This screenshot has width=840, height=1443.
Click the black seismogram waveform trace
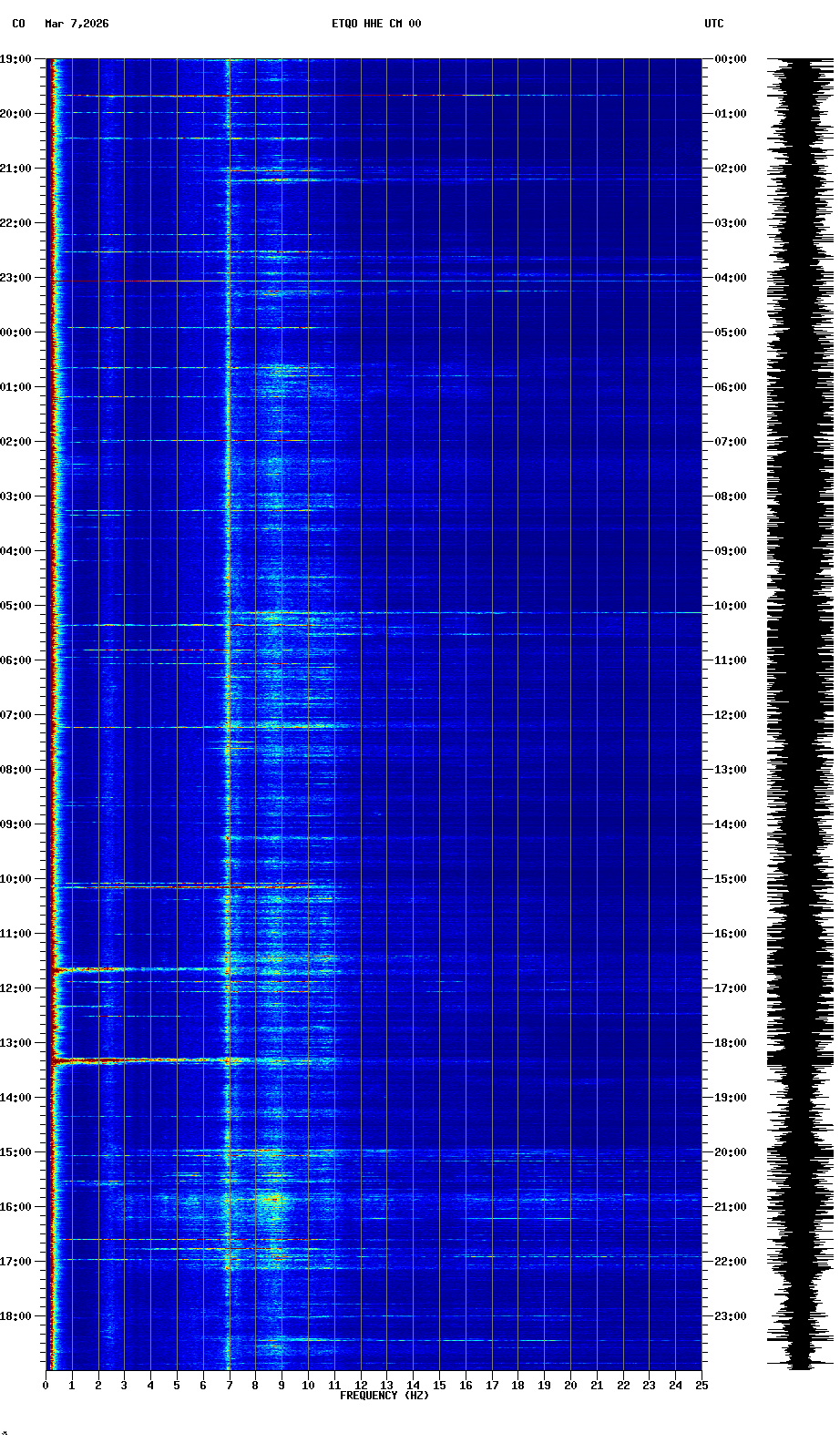click(800, 711)
